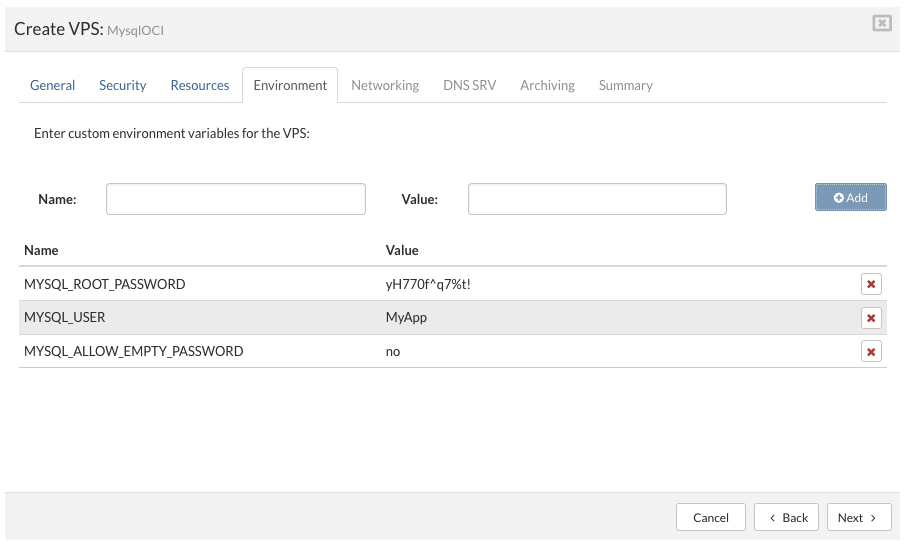Delete the MYSQL_ROOT_PASSWORD variable row
Viewport: 906px width, 546px height.
[x=871, y=284]
